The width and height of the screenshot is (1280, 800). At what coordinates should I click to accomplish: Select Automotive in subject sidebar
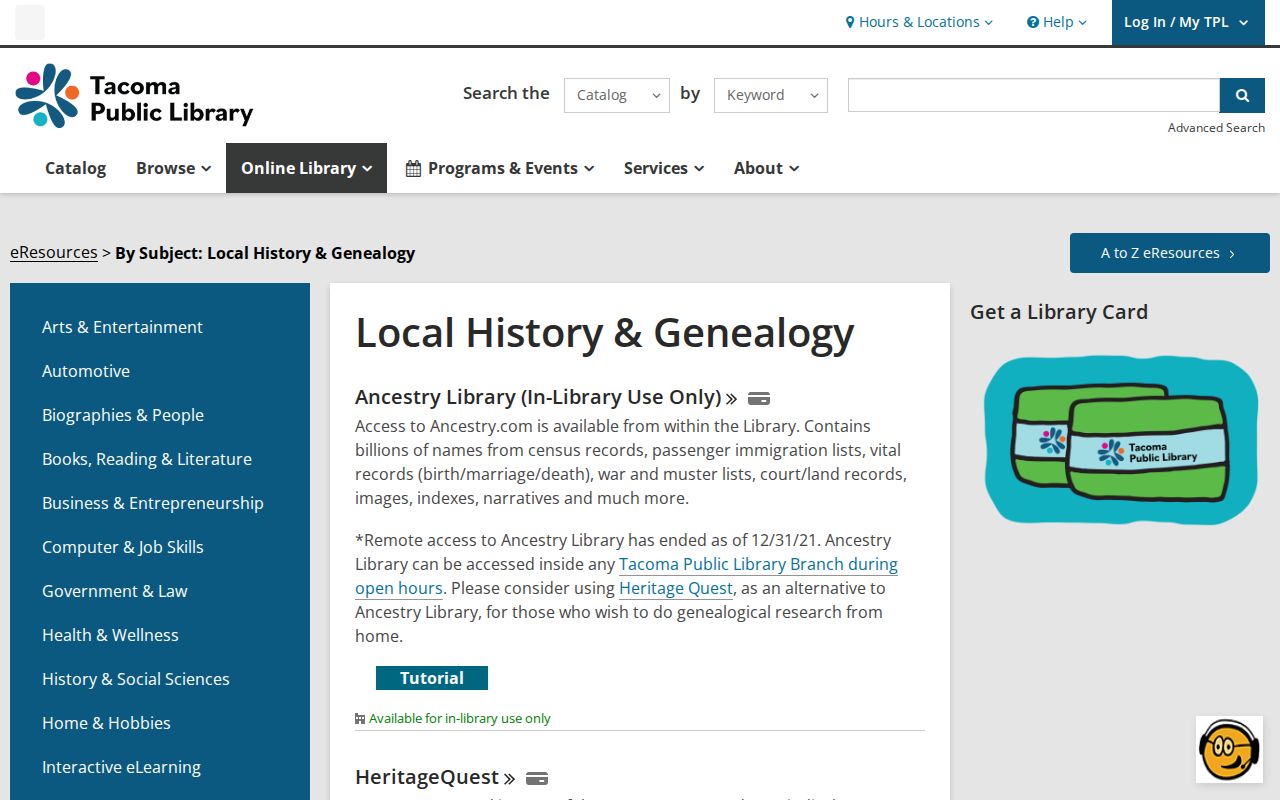point(86,371)
